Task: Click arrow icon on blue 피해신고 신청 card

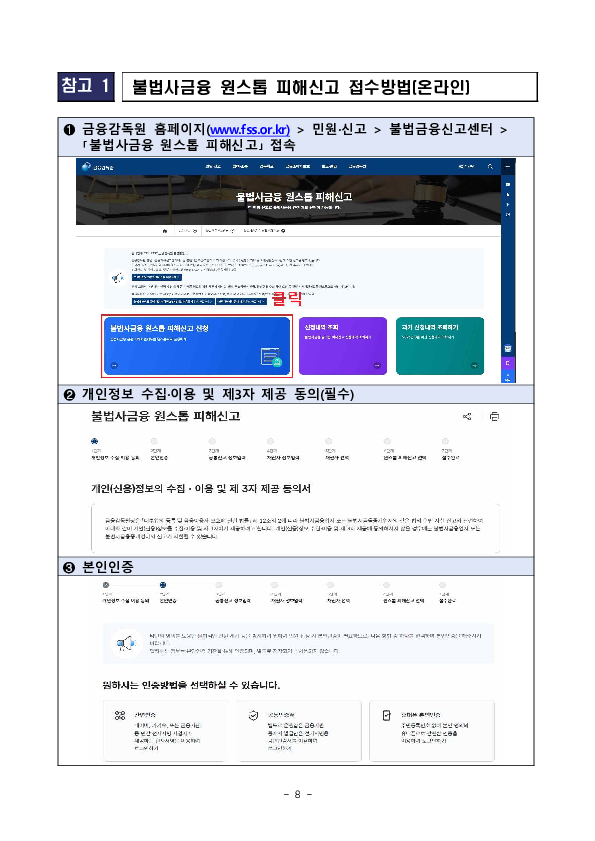Action: tap(114, 365)
